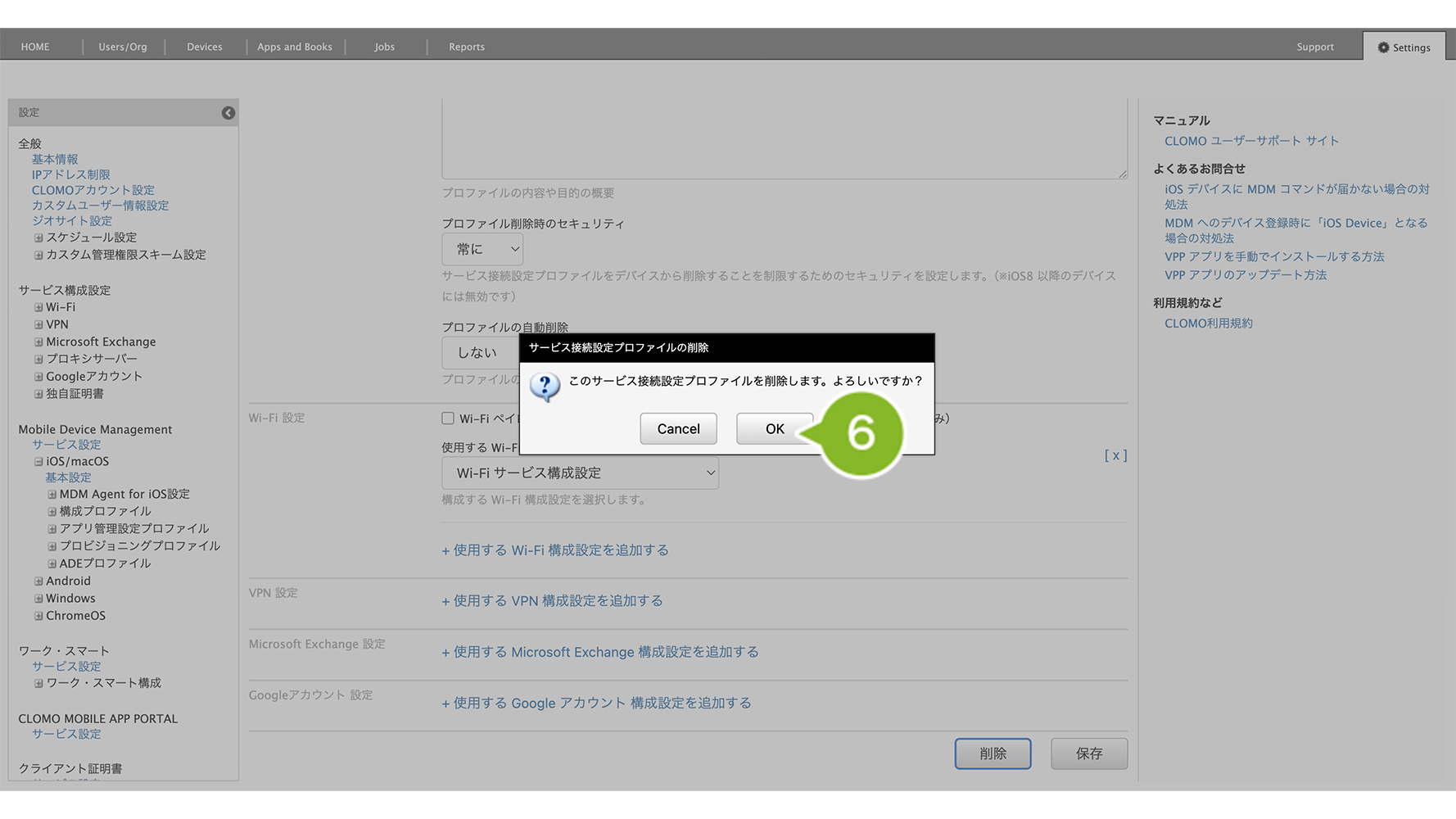Viewport: 1456px width, 819px height.
Task: Remove Wi-Fi setting with [x] link
Action: point(1115,455)
